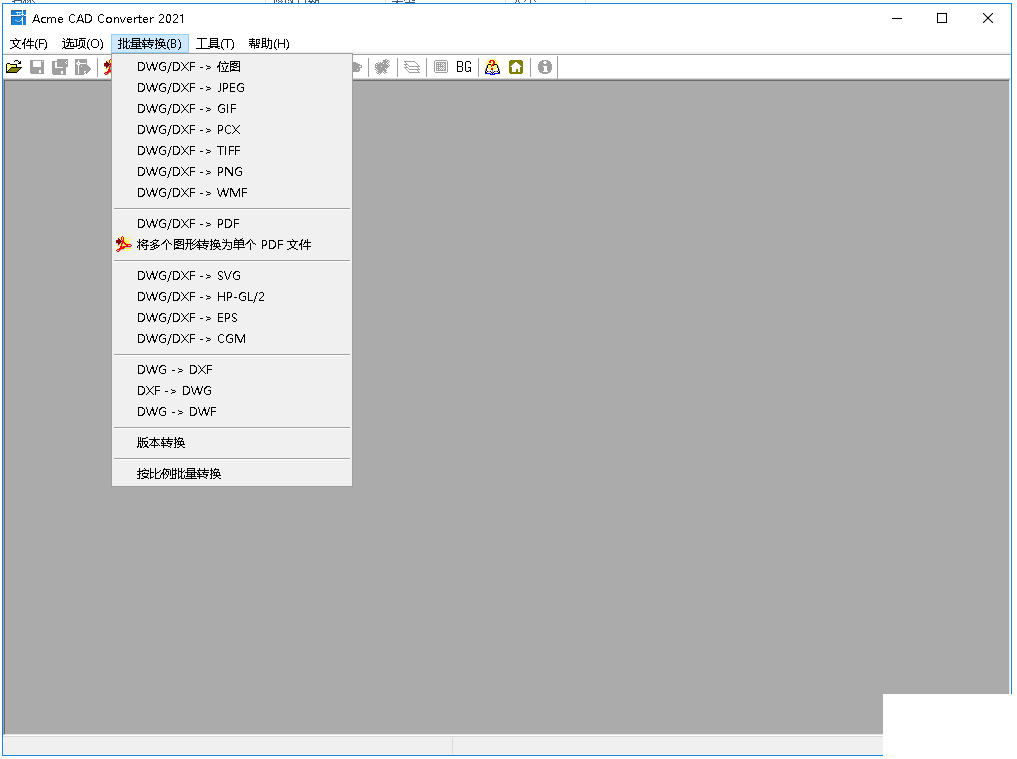The height and width of the screenshot is (759, 1017).
Task: Choose DWG/DXF -> EPS conversion
Action: tap(232, 318)
